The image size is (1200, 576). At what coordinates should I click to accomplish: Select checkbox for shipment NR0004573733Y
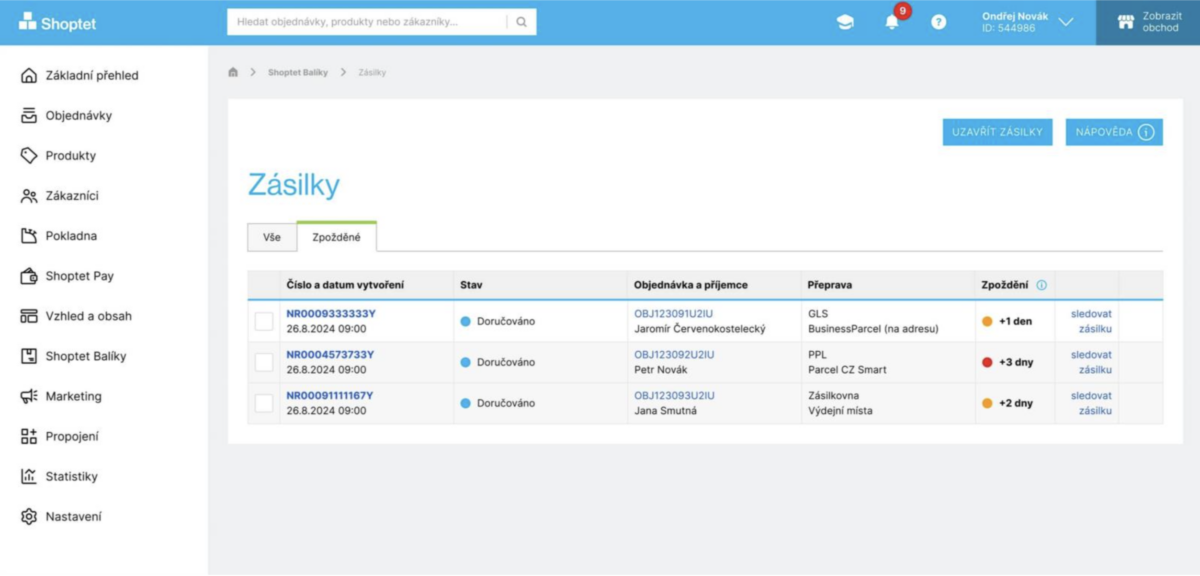pos(264,362)
